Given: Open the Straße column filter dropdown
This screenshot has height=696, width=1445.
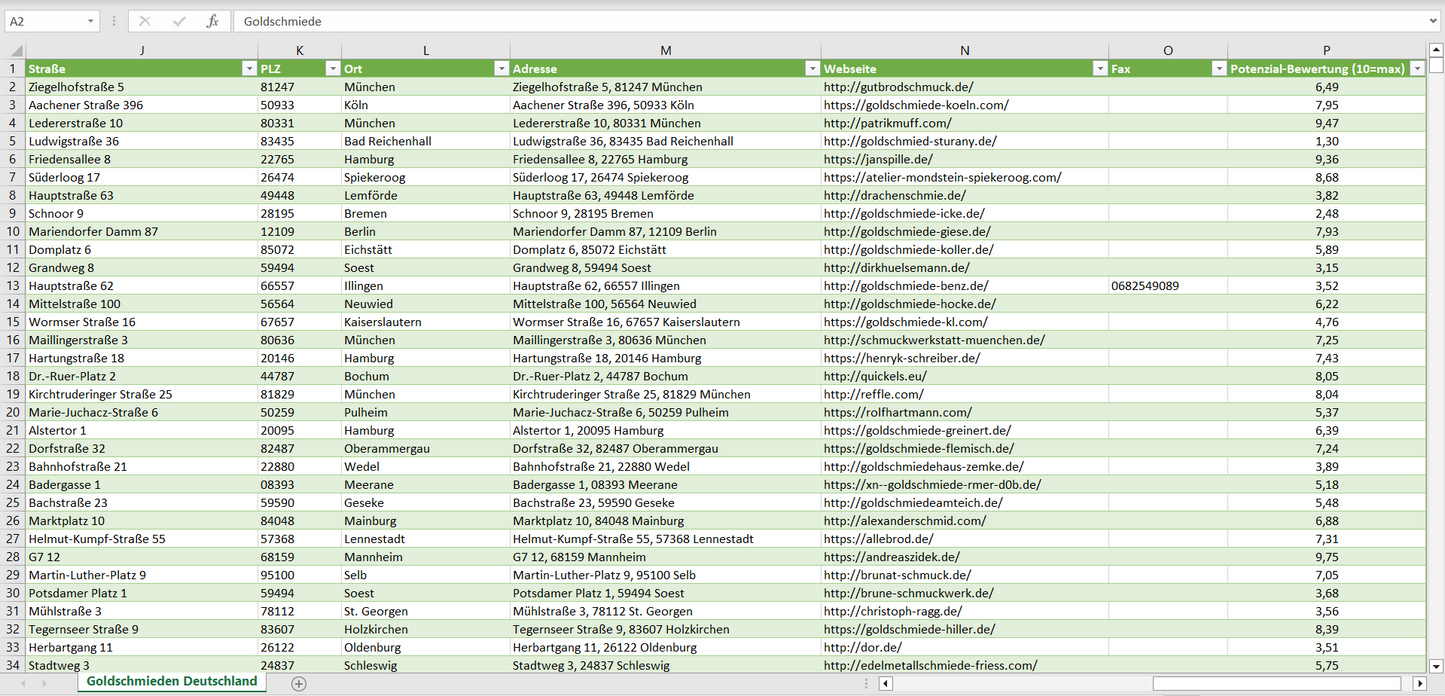Looking at the screenshot, I should tap(249, 69).
